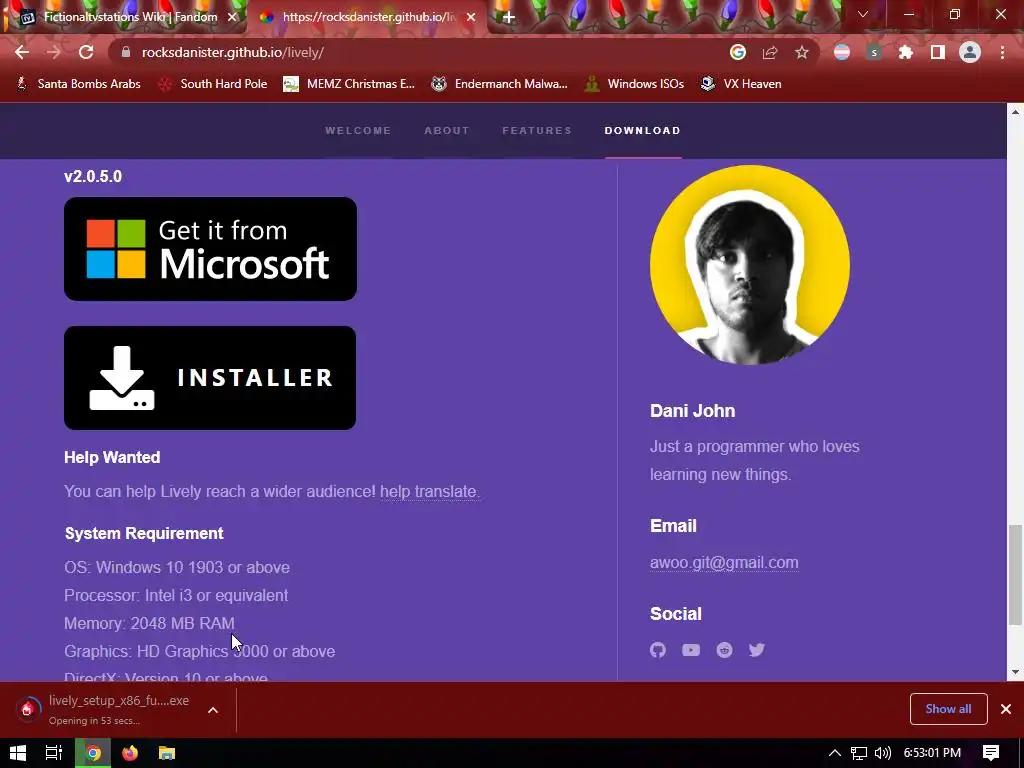This screenshot has width=1024, height=768.
Task: Open Santa Bombs Arabs bookmark
Action: point(78,84)
